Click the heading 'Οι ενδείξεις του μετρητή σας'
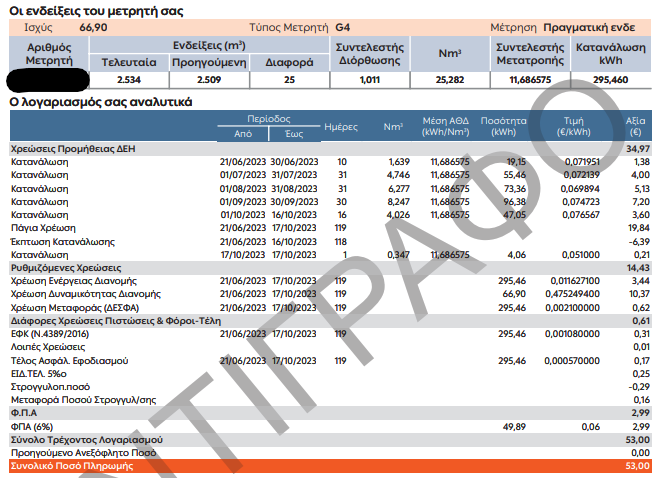The width and height of the screenshot is (661, 478). click(96, 11)
